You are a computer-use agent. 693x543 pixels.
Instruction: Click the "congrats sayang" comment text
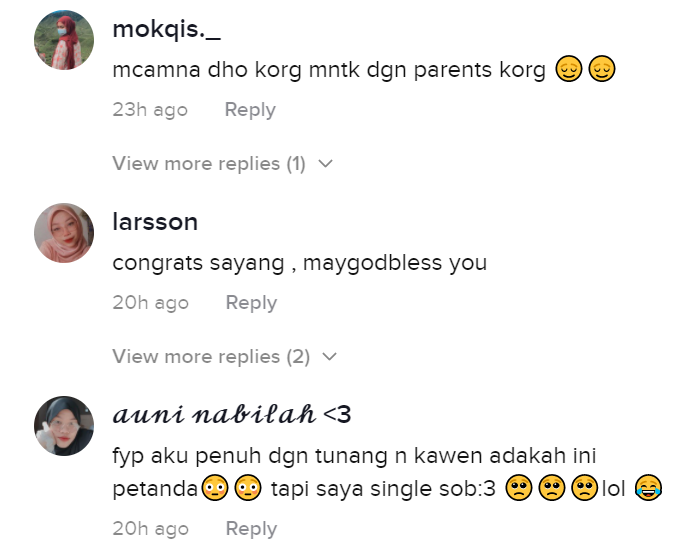tap(300, 264)
